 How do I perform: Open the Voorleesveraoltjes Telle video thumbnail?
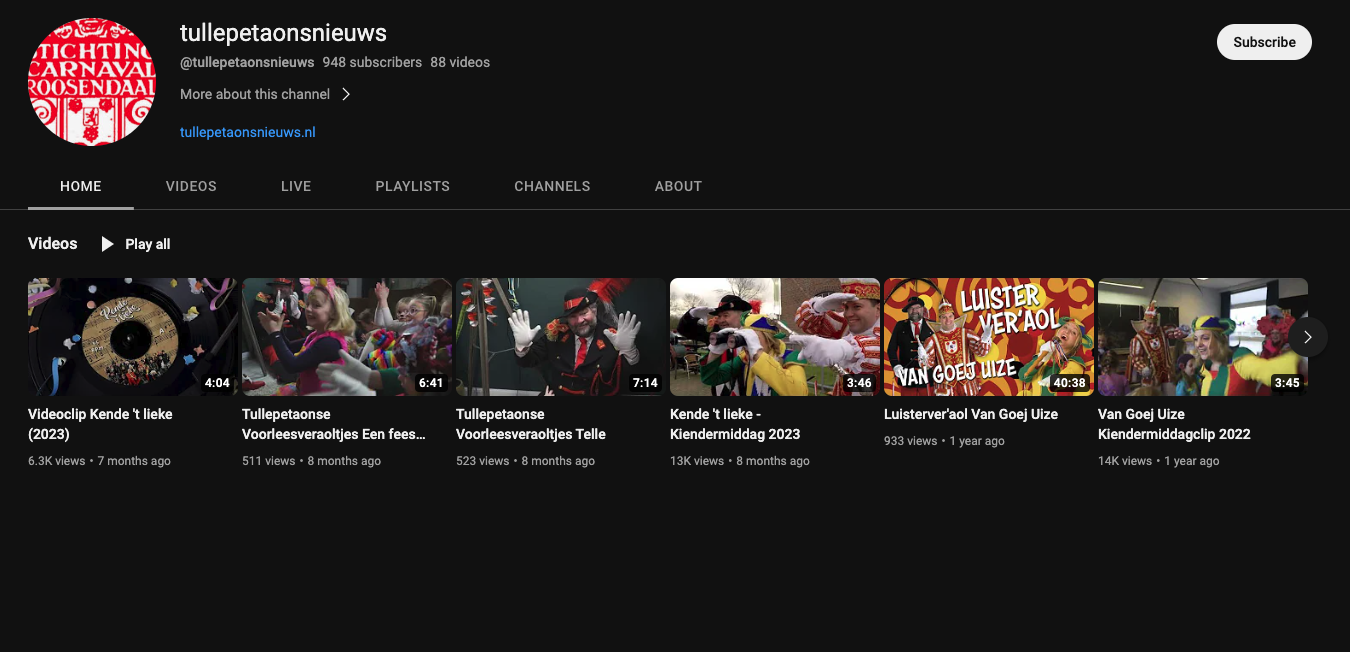click(560, 337)
